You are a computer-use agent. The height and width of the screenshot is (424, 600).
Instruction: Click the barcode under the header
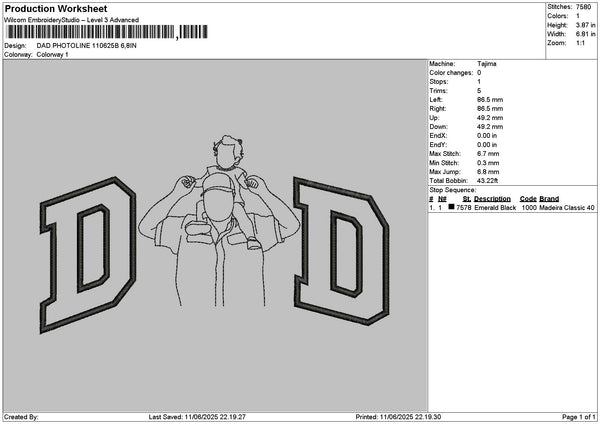tap(108, 32)
